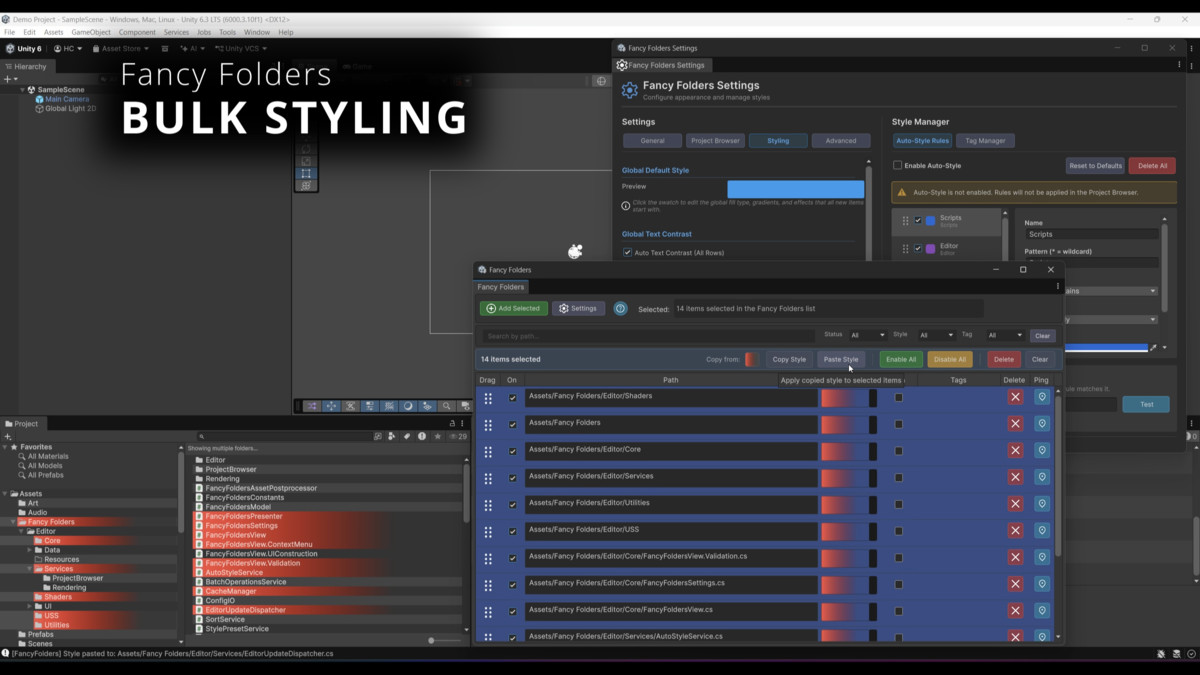Click the Search by path field
The width and height of the screenshot is (1200, 675).
pos(648,336)
